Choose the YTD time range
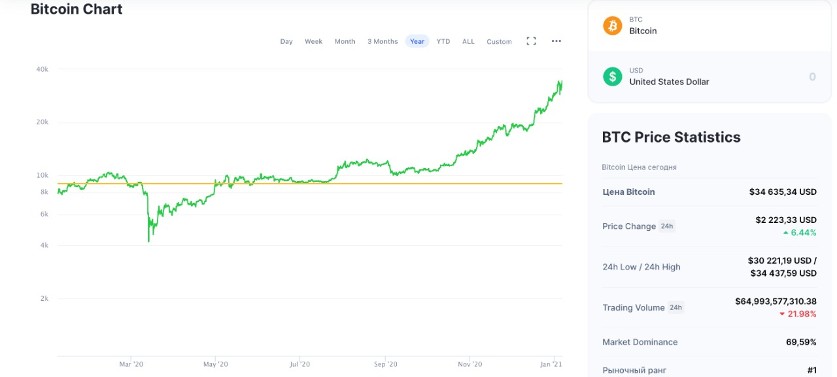 tap(443, 41)
